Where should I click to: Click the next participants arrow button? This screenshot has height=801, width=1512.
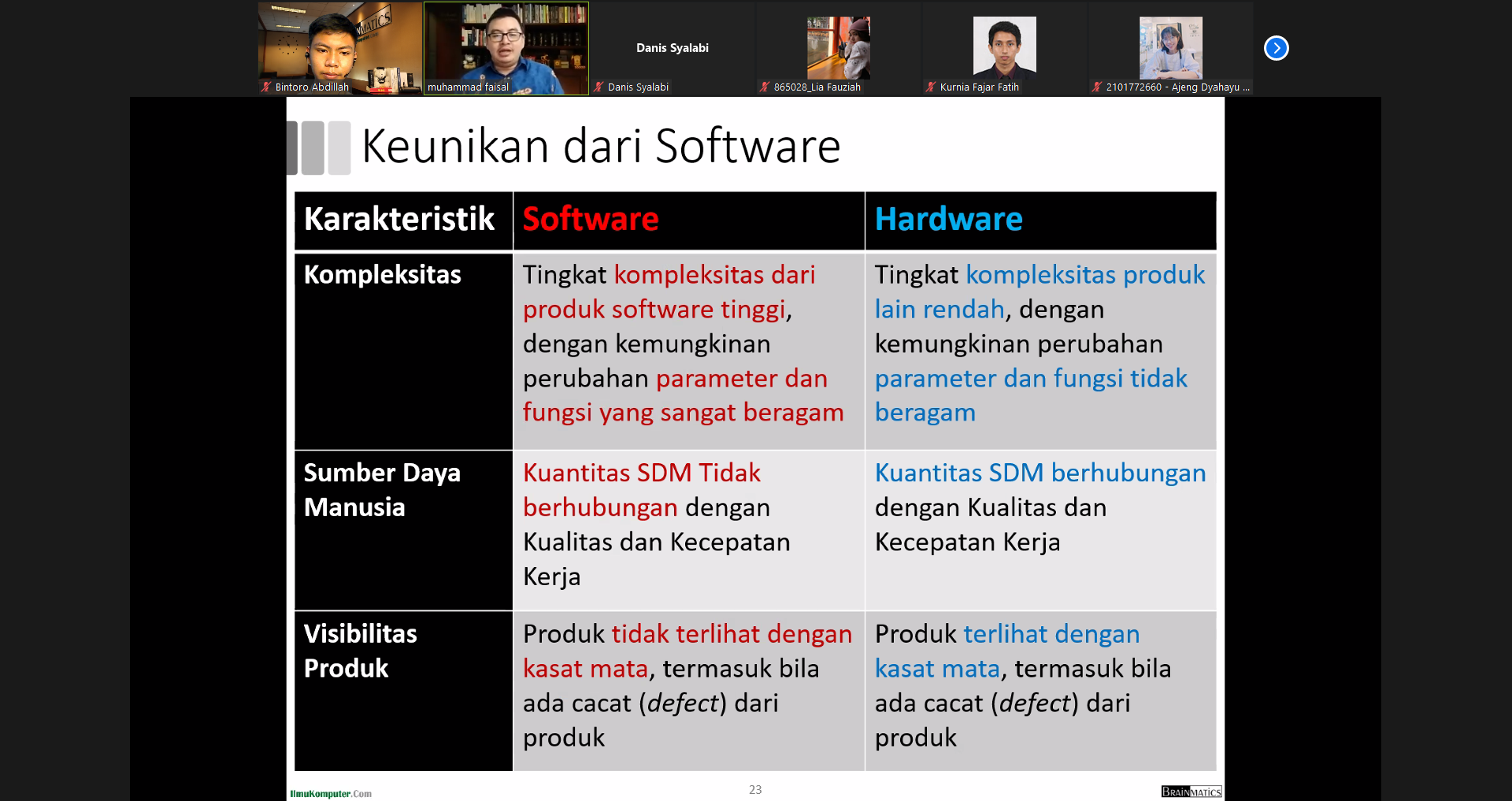[x=1276, y=48]
